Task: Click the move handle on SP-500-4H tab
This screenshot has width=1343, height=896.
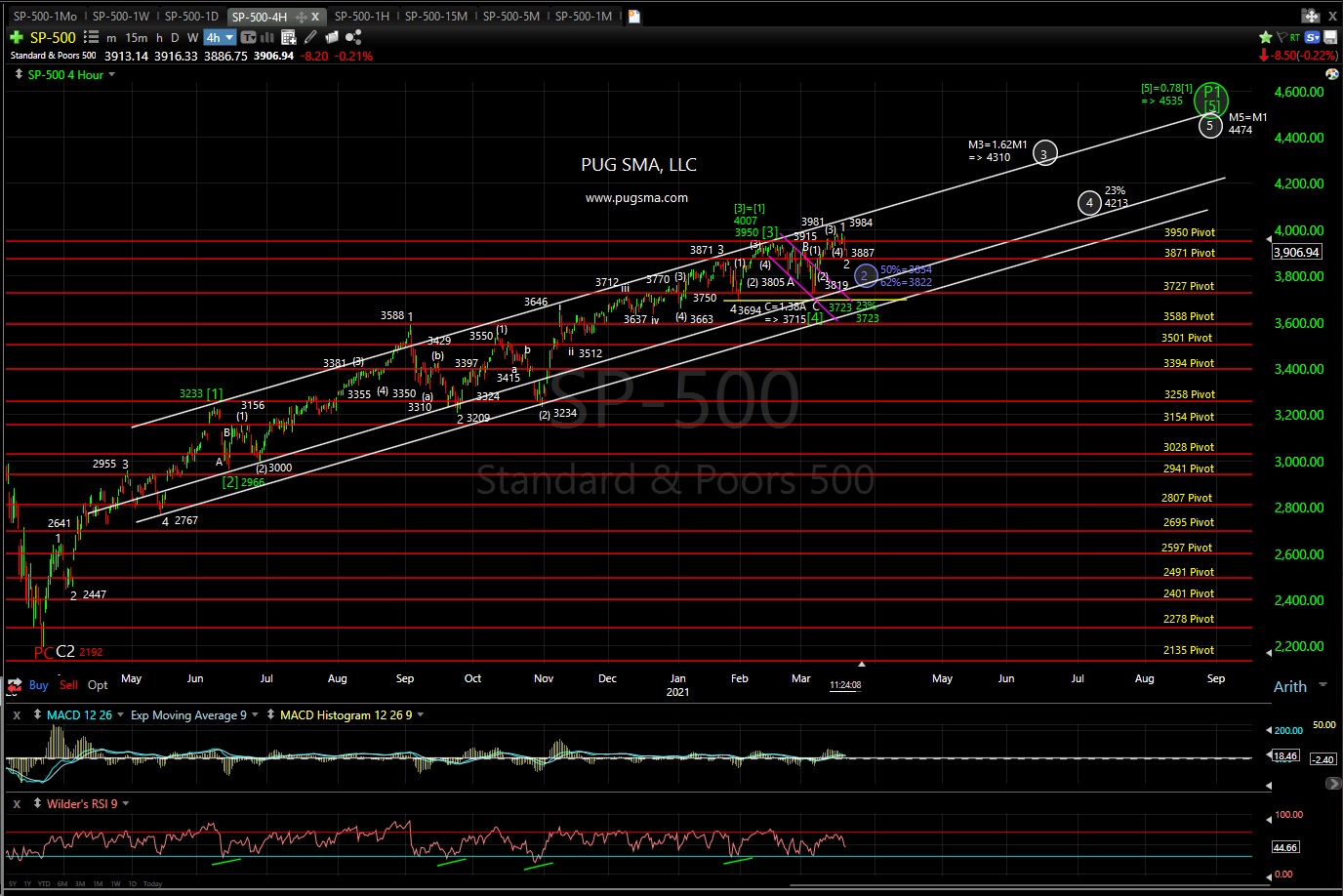Action: [x=301, y=17]
